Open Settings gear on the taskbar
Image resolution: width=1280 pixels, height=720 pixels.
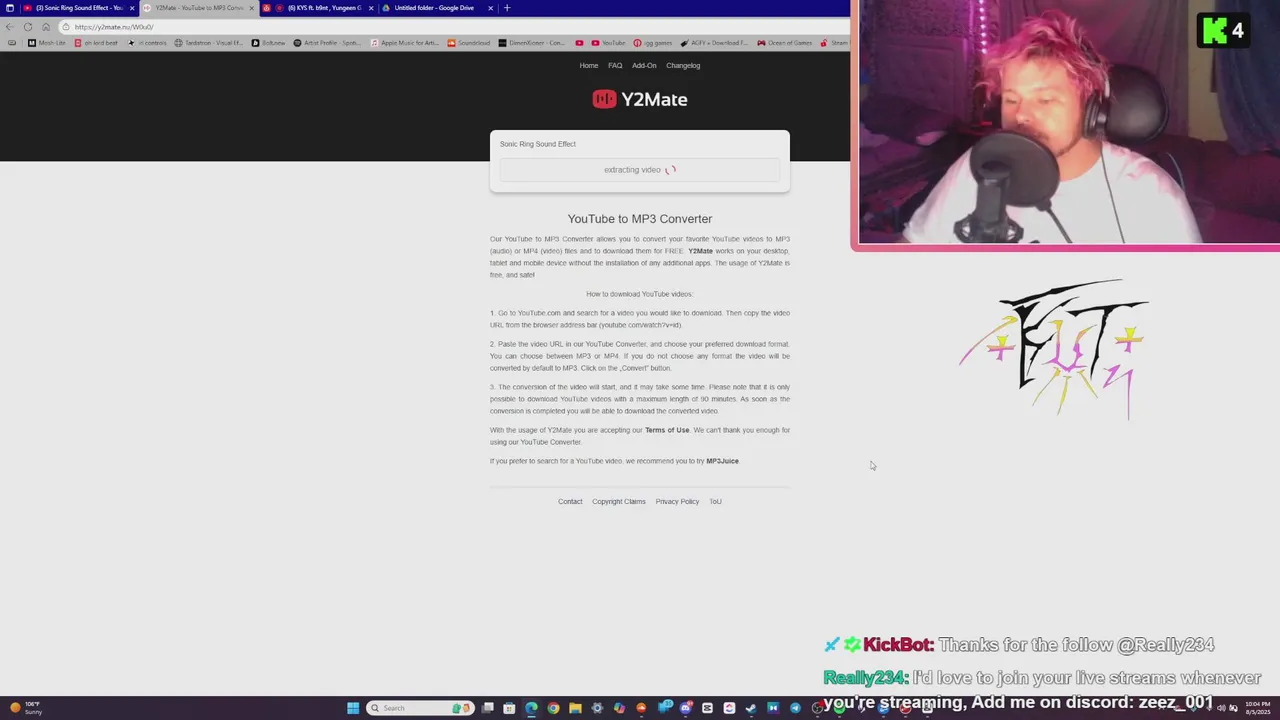(x=597, y=708)
